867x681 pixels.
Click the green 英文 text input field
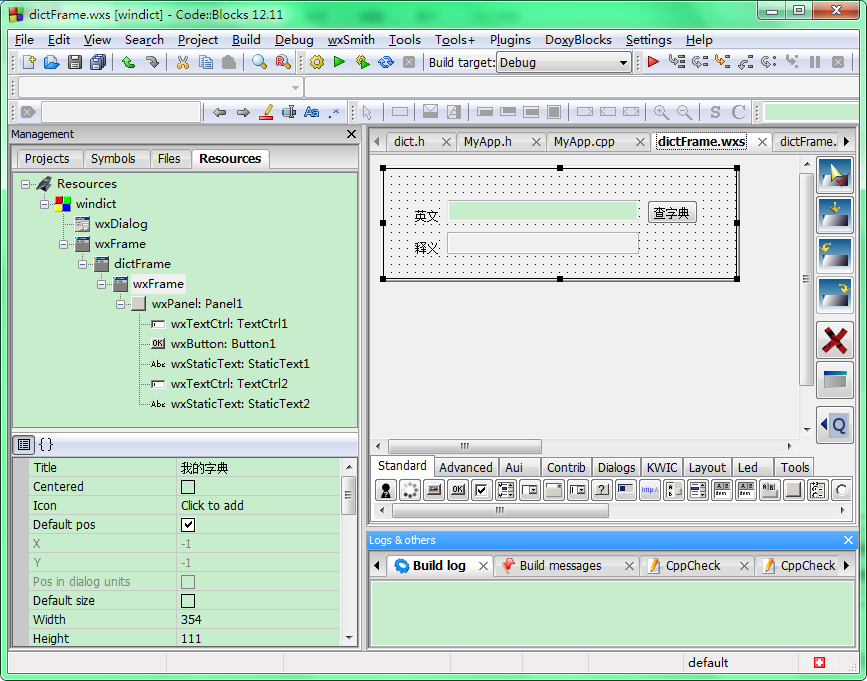[x=542, y=211]
